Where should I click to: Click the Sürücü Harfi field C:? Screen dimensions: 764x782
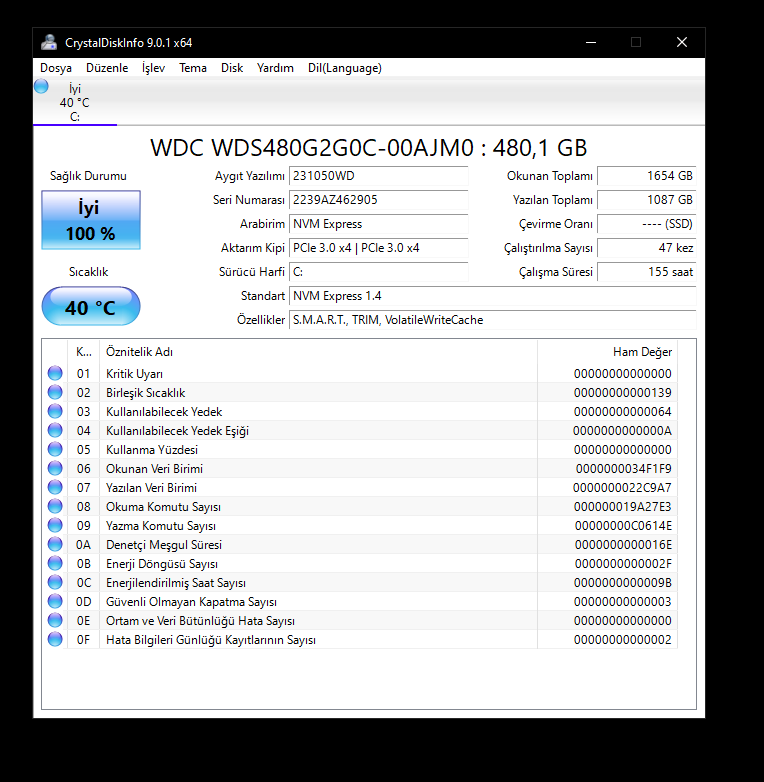tap(379, 271)
